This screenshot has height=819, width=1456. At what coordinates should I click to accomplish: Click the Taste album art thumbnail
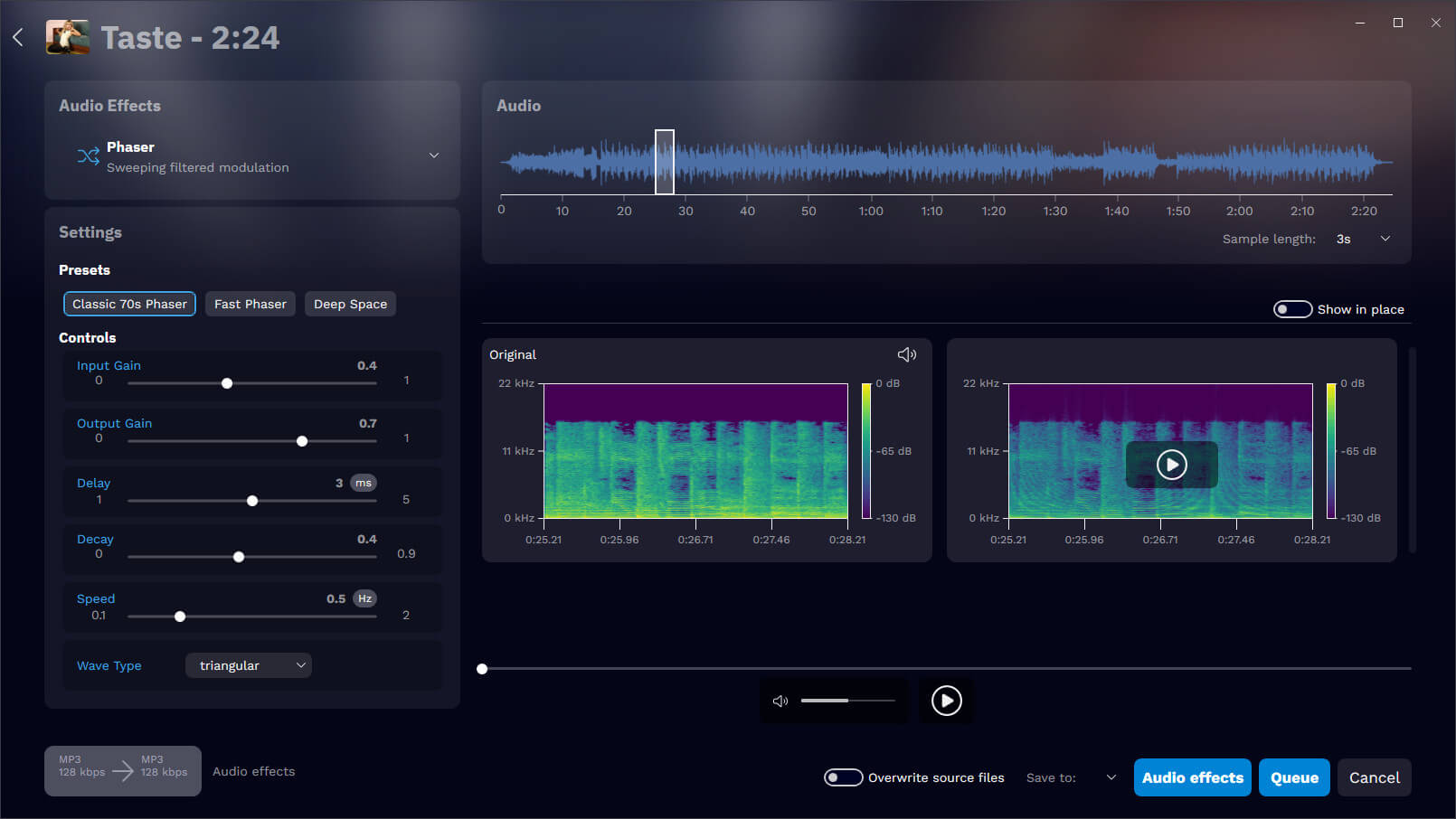tap(67, 37)
